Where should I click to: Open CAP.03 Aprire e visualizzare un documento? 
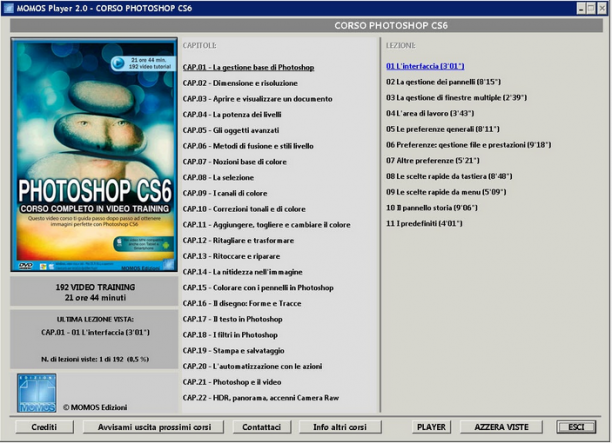click(258, 99)
